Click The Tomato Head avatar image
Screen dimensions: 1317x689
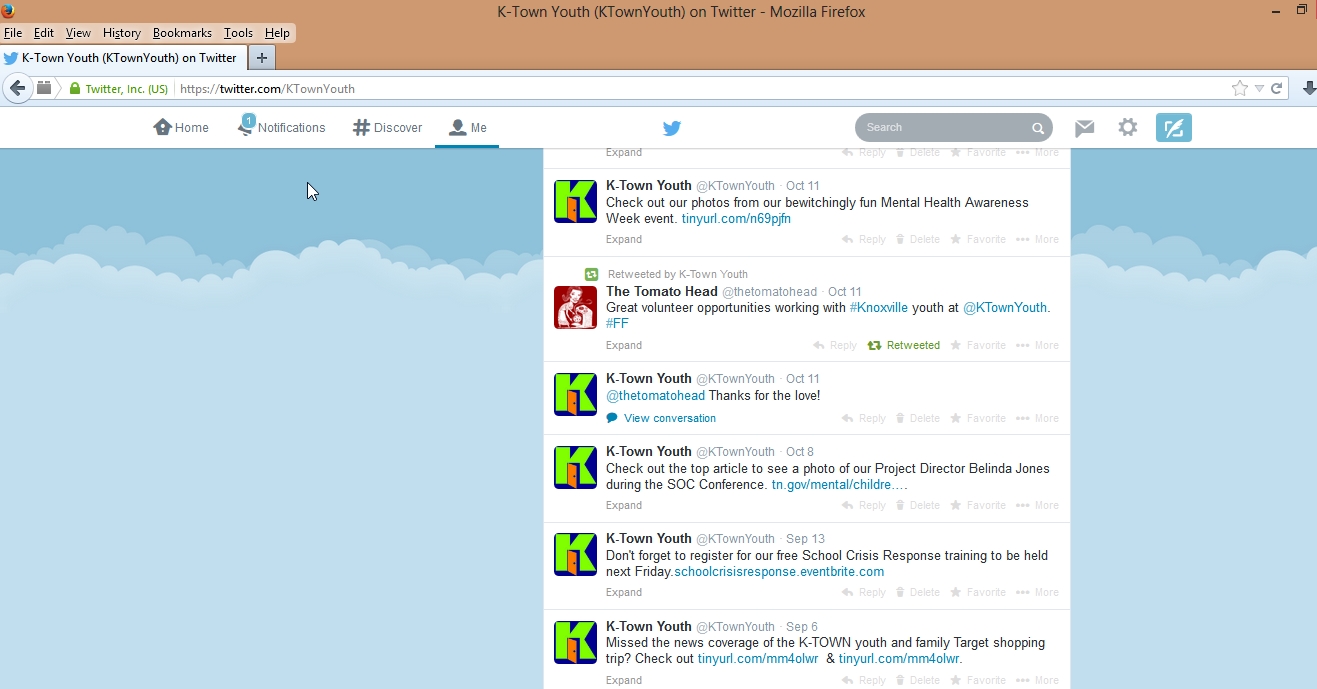(575, 307)
